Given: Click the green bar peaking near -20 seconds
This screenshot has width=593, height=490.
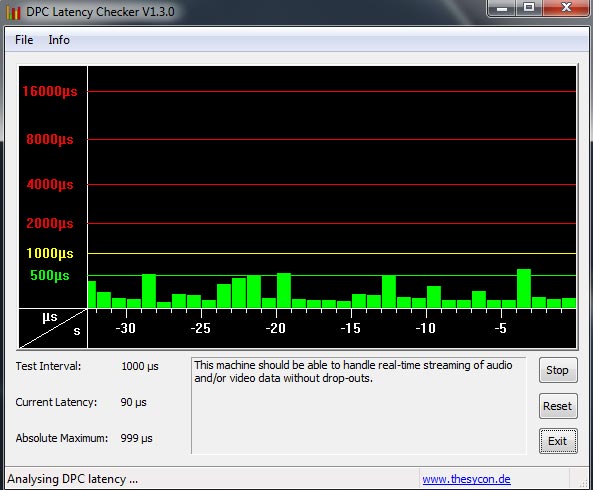Looking at the screenshot, I should click(284, 290).
